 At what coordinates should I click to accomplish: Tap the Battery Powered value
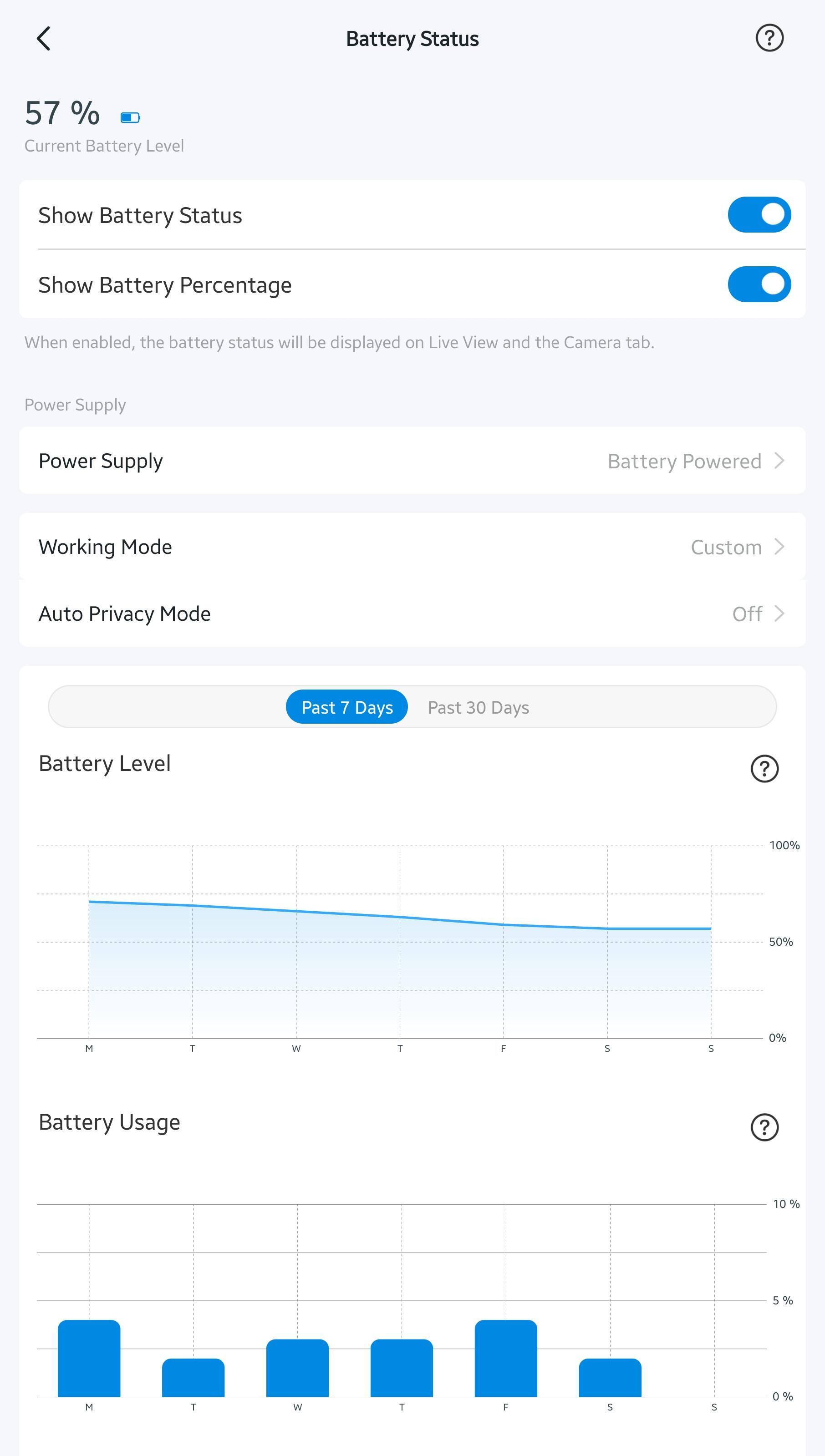click(x=684, y=461)
